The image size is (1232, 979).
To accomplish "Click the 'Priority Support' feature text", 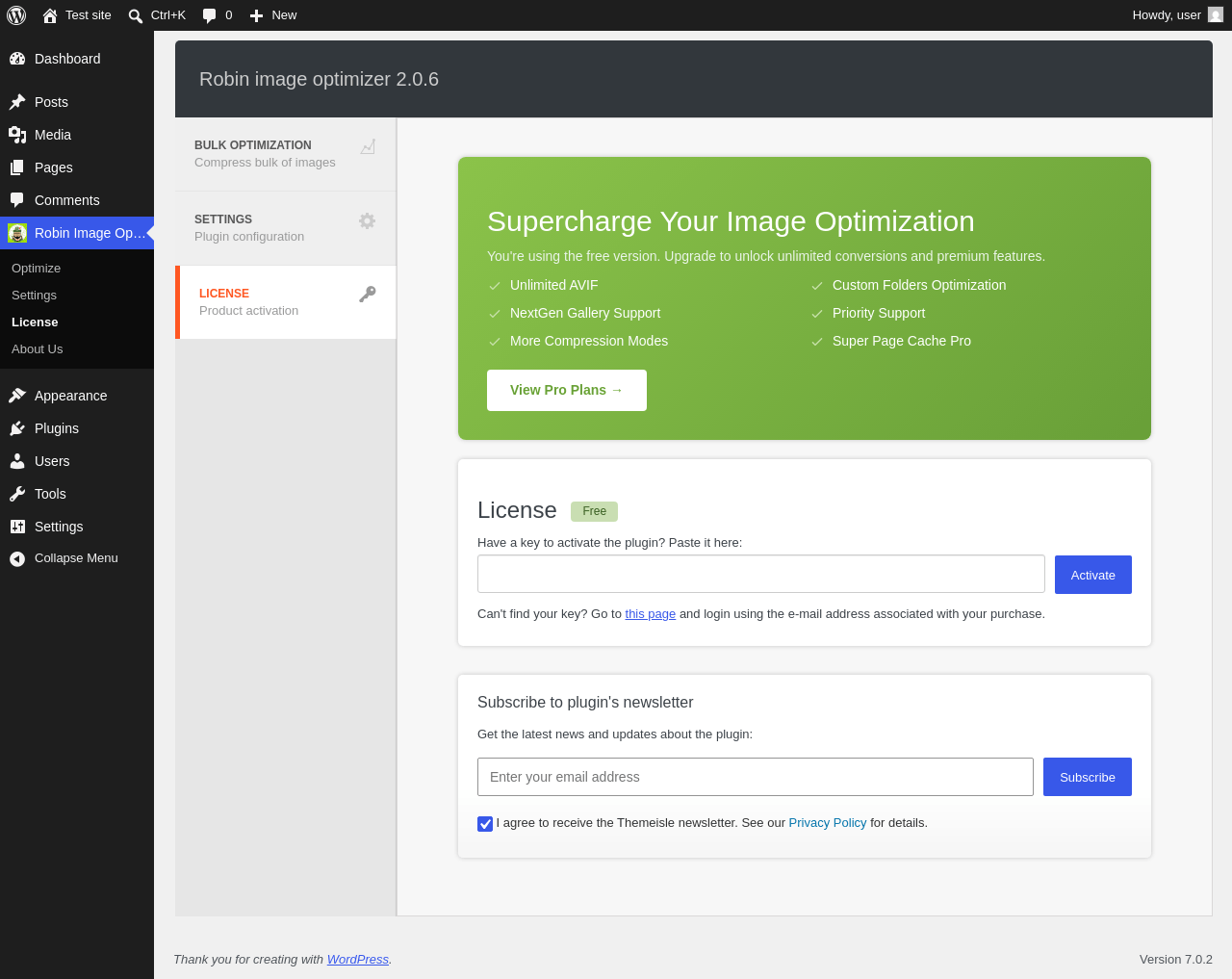I will tap(879, 313).
